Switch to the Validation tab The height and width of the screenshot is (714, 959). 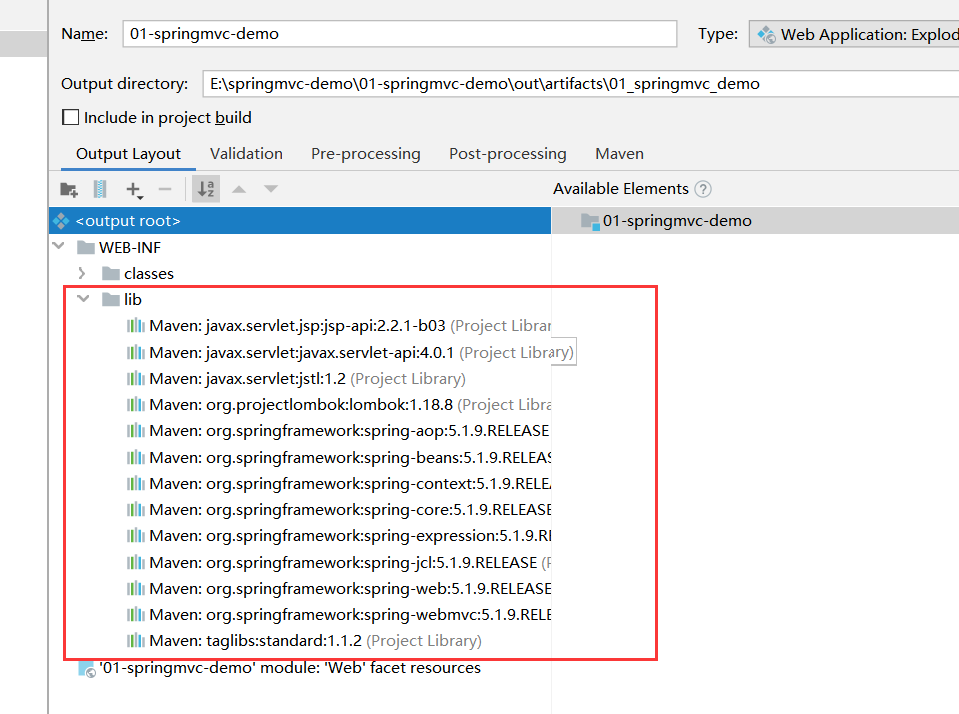coord(246,154)
